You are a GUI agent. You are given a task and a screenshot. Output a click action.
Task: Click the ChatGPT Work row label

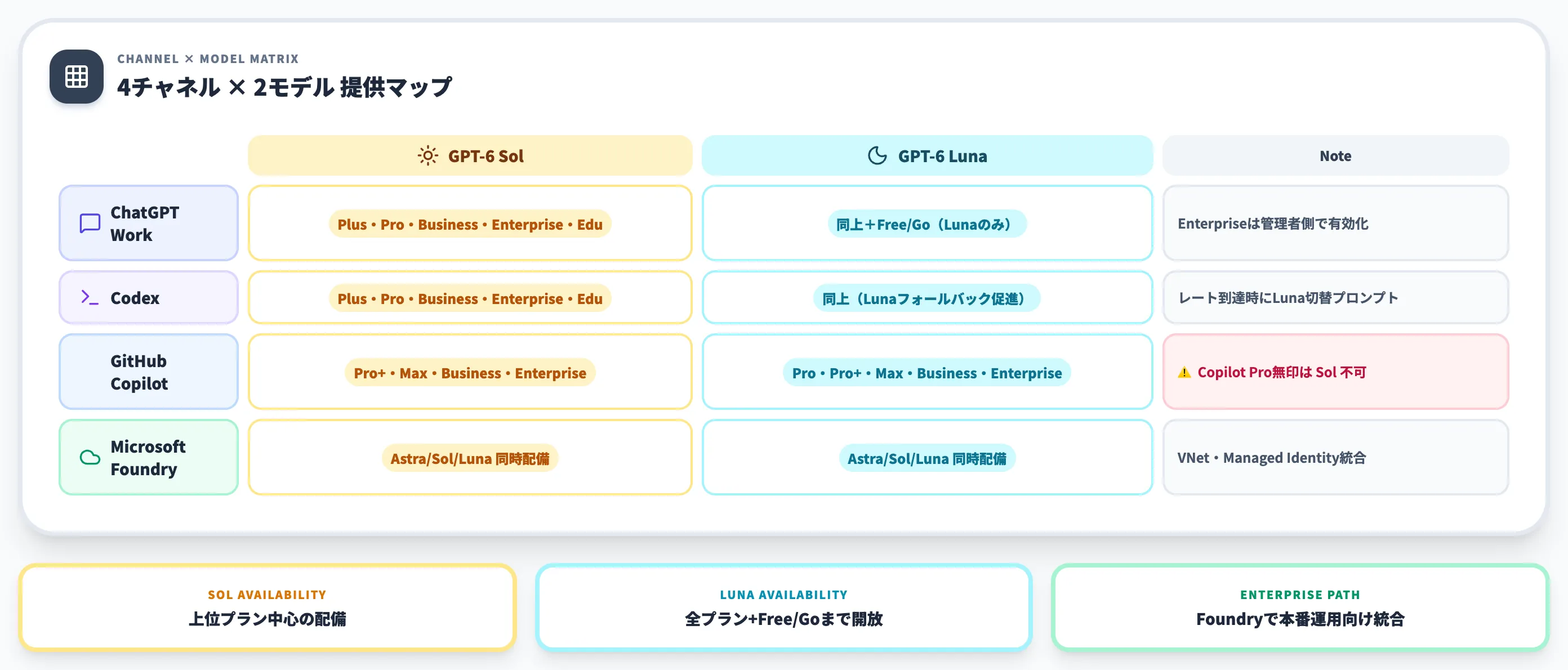[149, 224]
